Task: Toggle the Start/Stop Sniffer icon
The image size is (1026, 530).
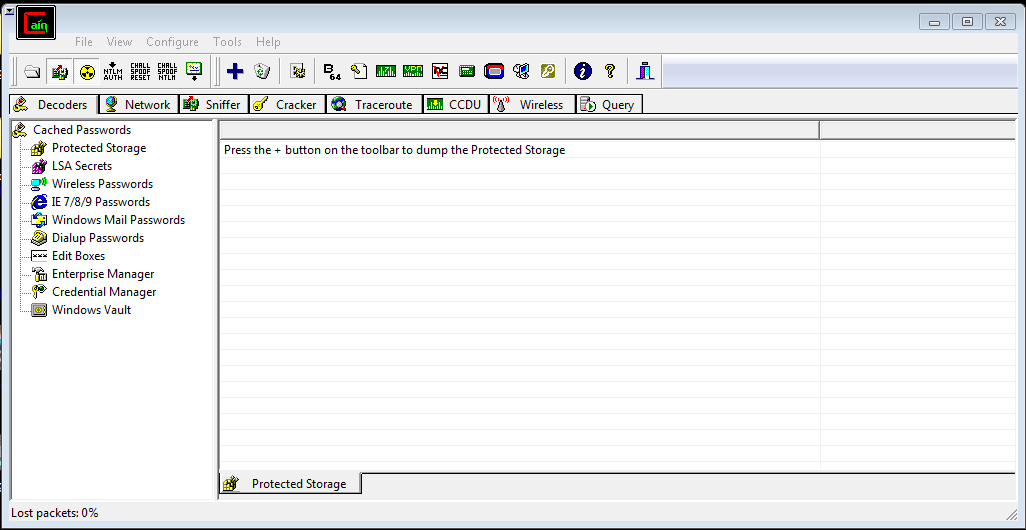Action: point(60,71)
